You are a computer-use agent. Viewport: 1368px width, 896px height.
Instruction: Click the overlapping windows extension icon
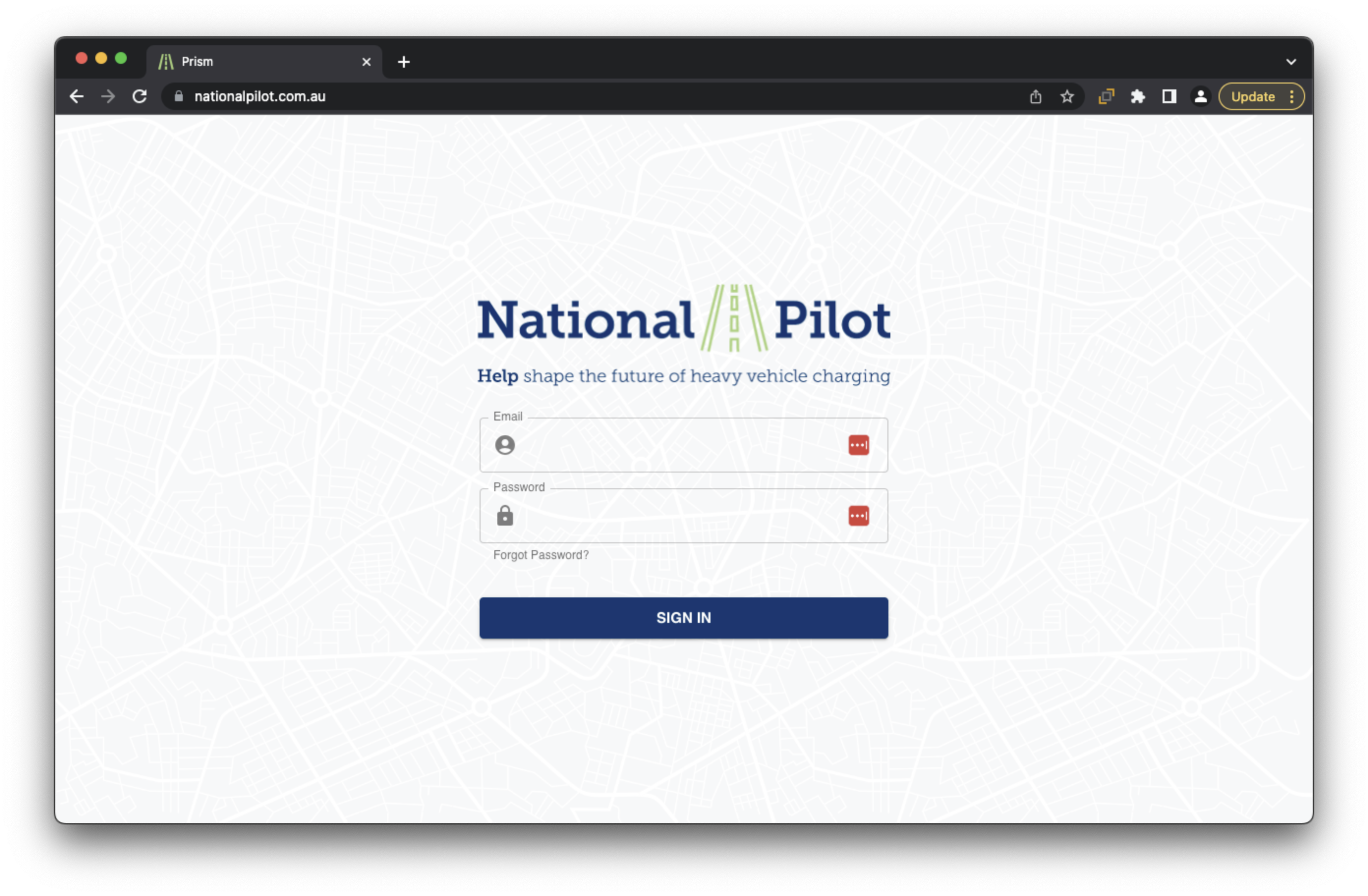pyautogui.click(x=1106, y=97)
